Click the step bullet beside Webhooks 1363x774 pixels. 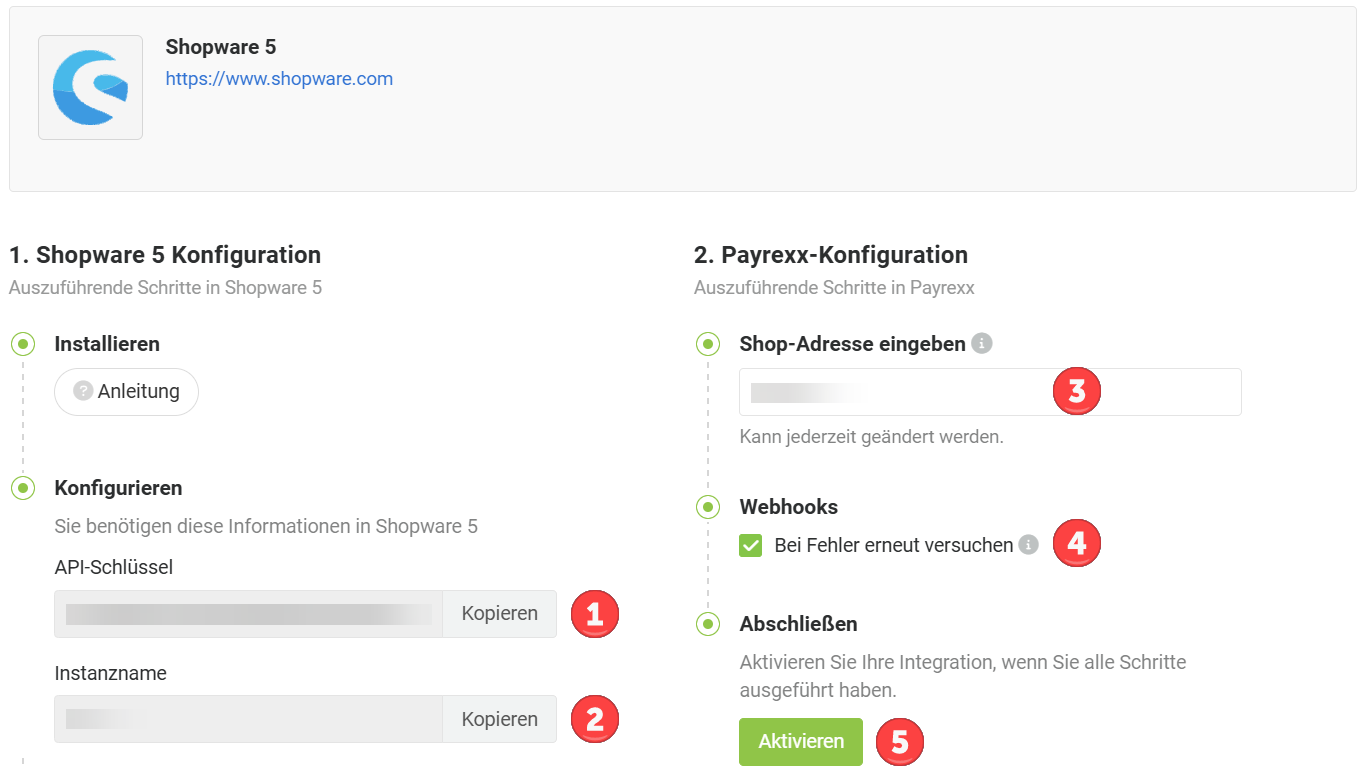click(x=708, y=507)
